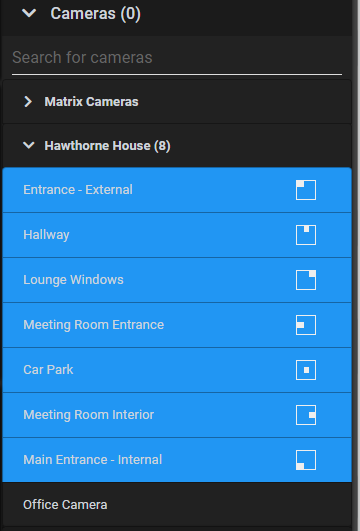
Task: Deselect the Hallway camera row
Action: coord(177,235)
